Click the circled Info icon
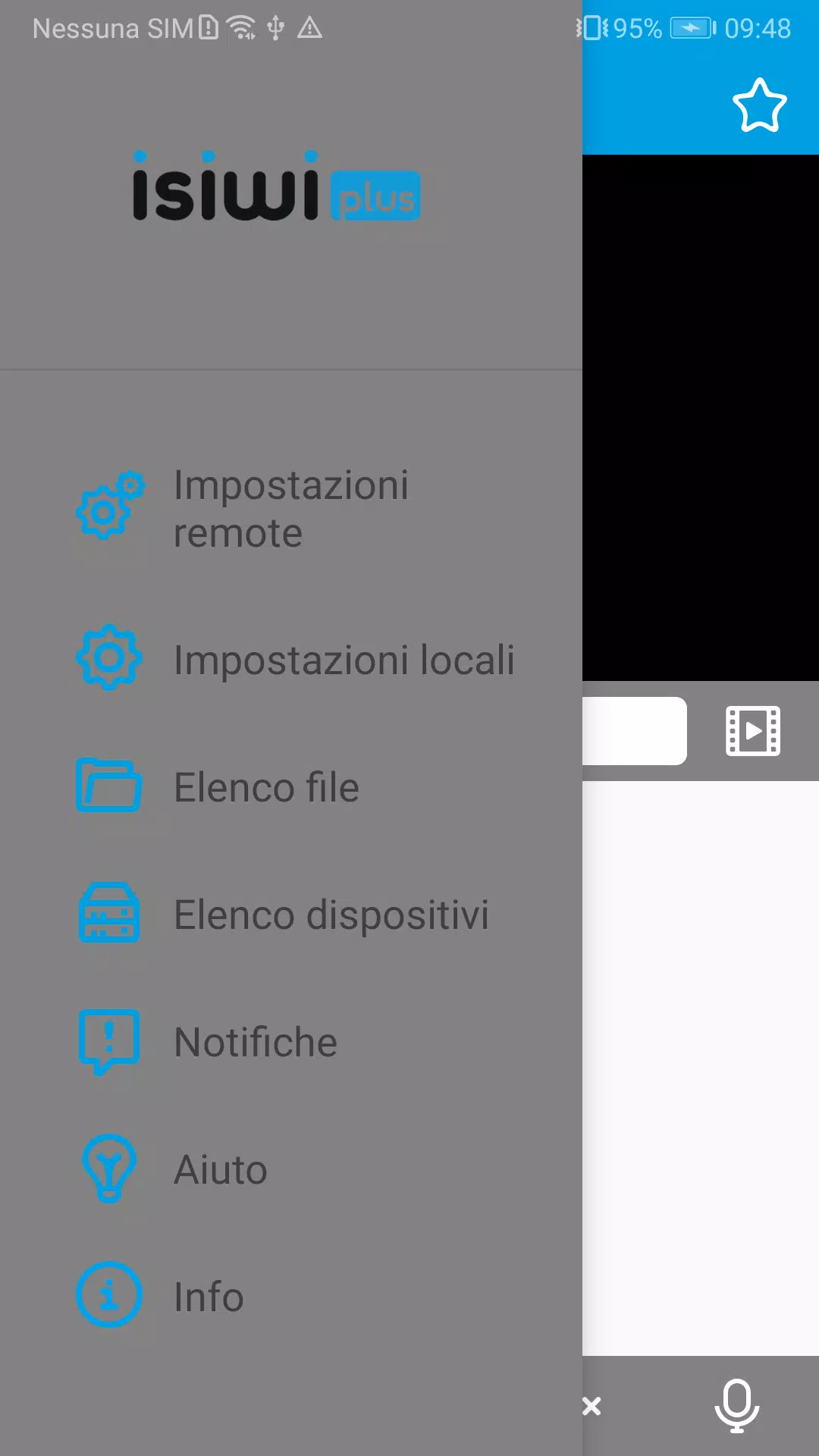This screenshot has height=1456, width=819. click(109, 1294)
